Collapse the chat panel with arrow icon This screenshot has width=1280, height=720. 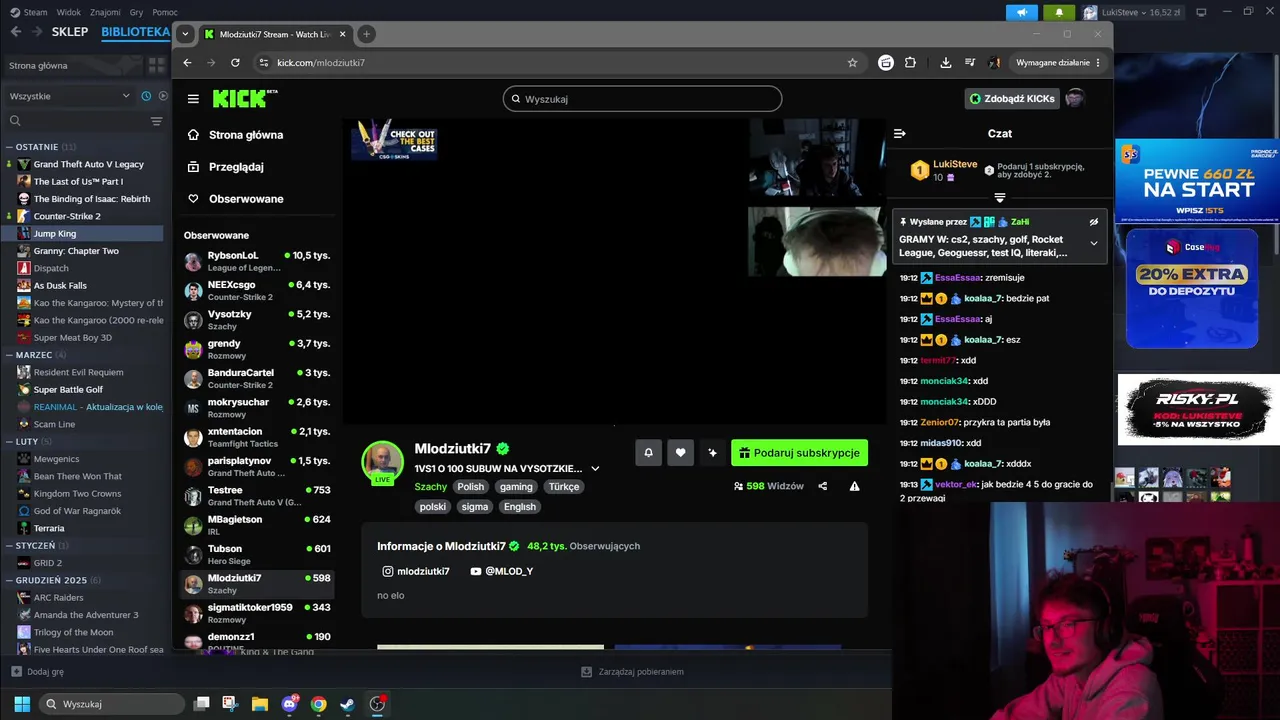pyautogui.click(x=899, y=133)
